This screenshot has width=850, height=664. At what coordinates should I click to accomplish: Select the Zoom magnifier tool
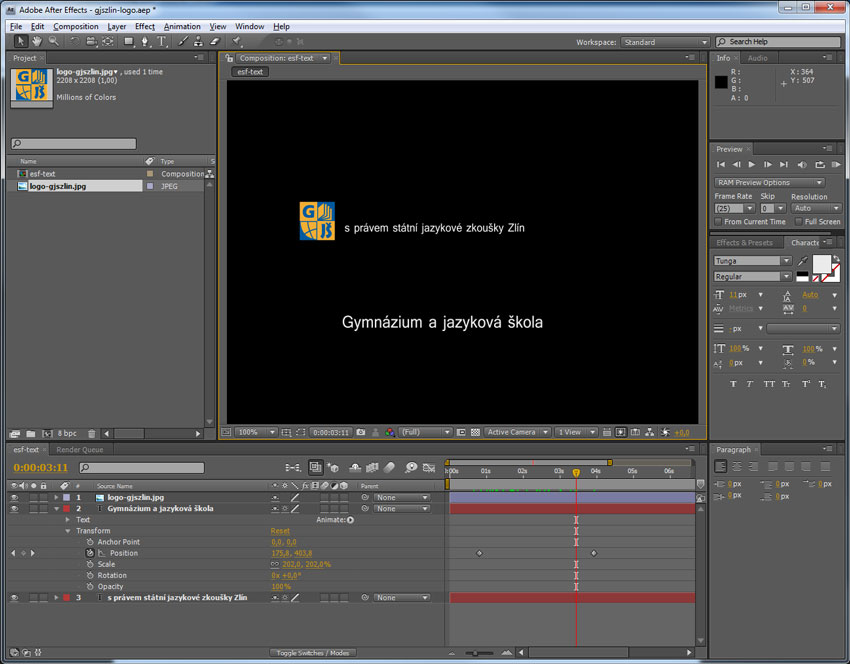[54, 41]
